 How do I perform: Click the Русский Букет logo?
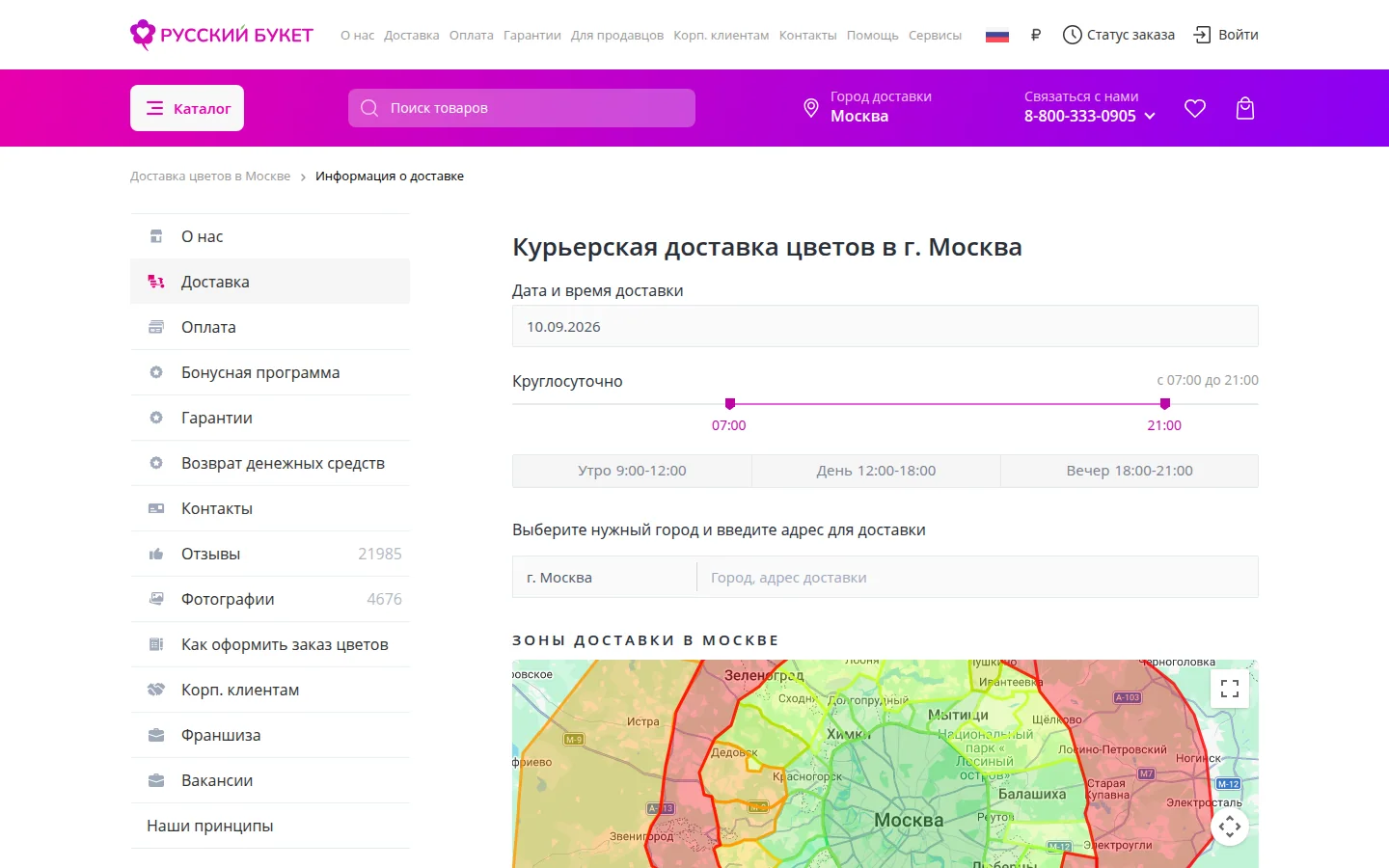click(222, 35)
